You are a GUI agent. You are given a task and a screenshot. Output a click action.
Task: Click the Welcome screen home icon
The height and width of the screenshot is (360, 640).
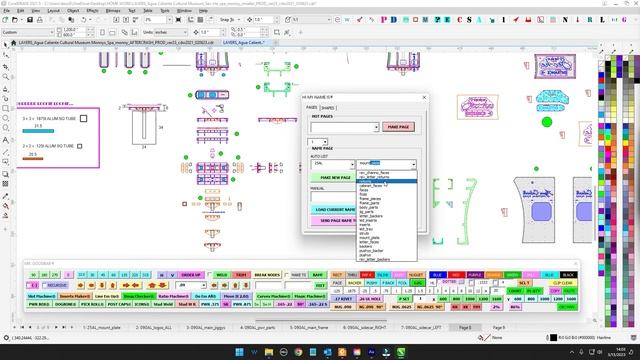point(13,42)
